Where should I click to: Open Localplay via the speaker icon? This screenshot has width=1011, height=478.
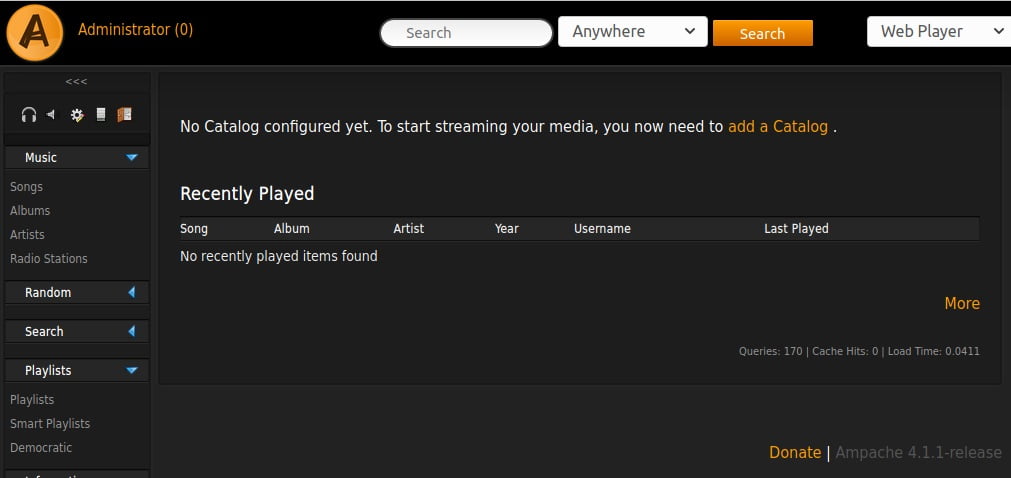pyautogui.click(x=51, y=115)
